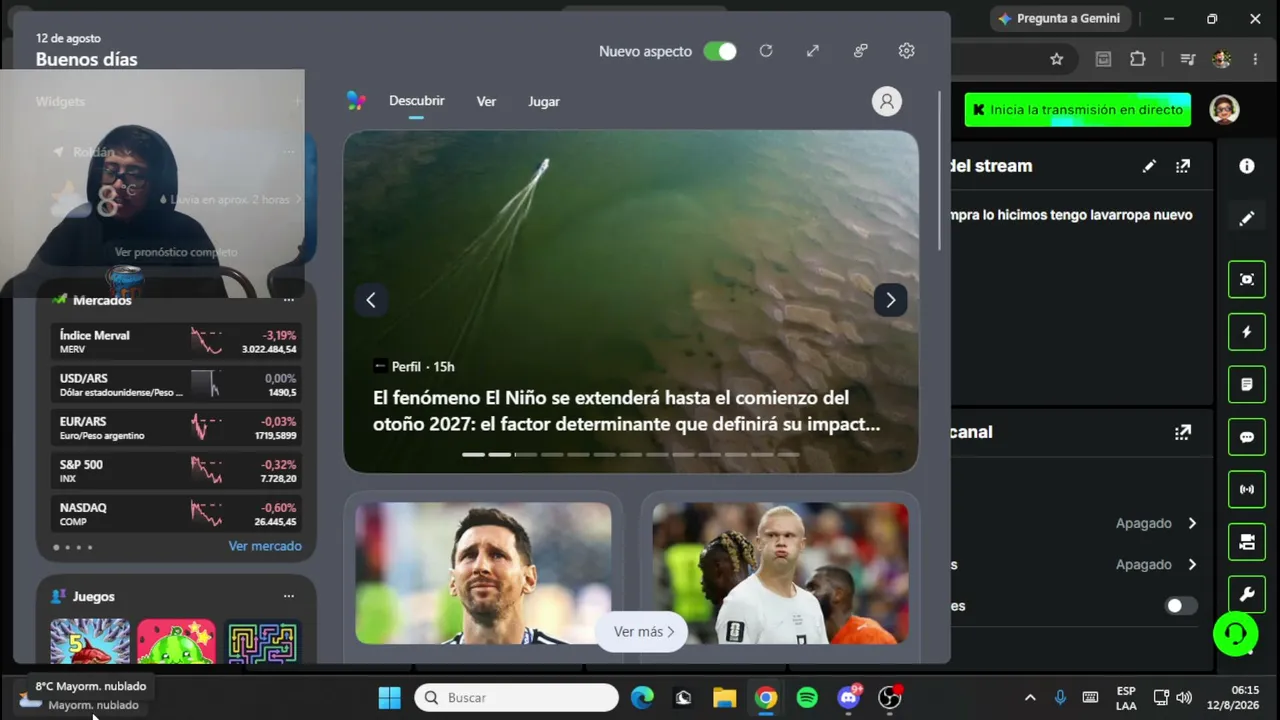Viewport: 1280px width, 720px height.
Task: Switch to the Ver tab
Action: click(486, 101)
